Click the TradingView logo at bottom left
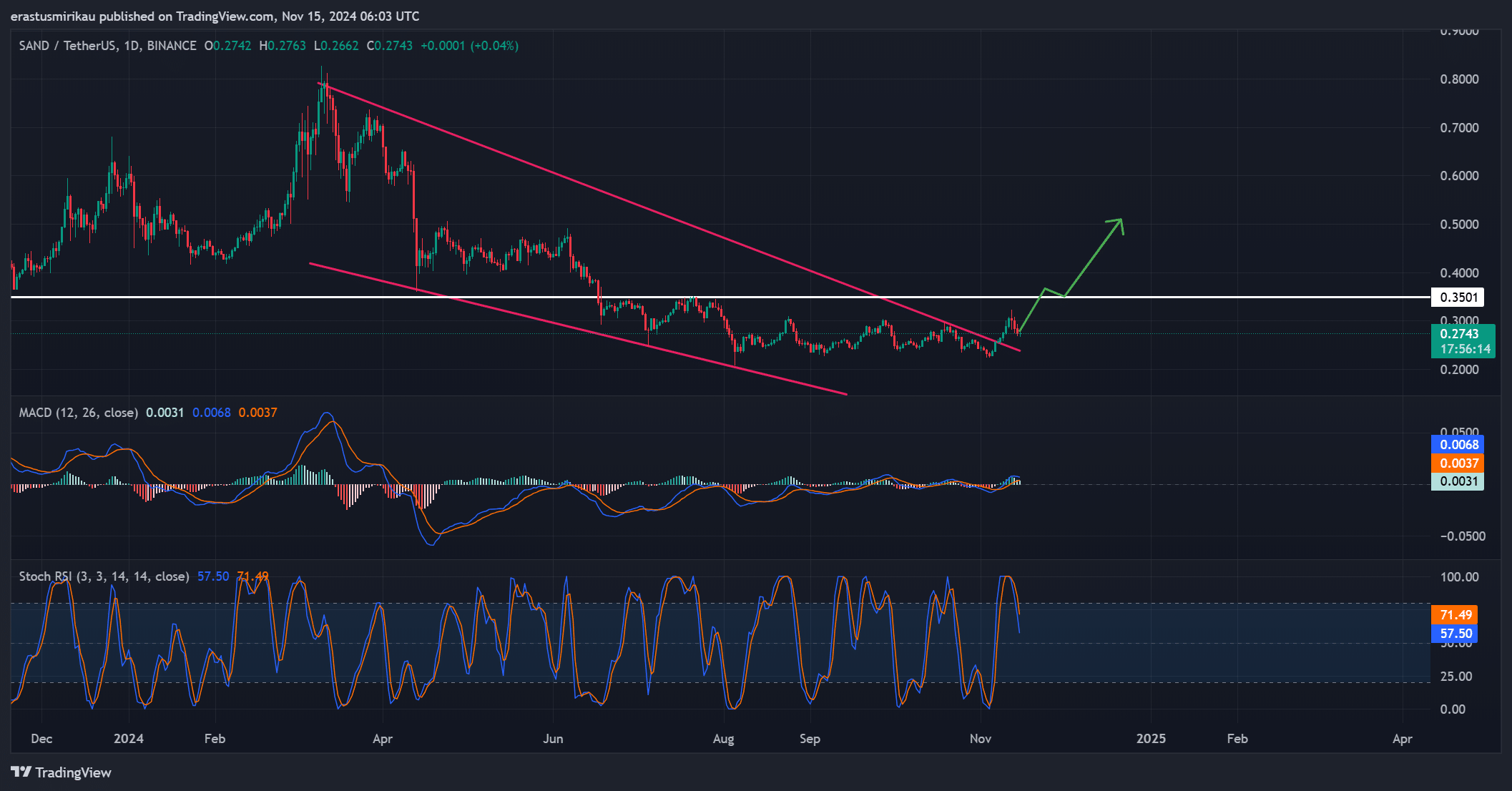This screenshot has height=791, width=1512. point(62,772)
